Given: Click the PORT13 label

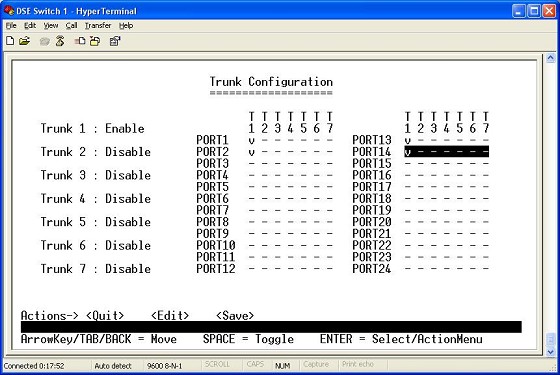Looking at the screenshot, I should (372, 140).
